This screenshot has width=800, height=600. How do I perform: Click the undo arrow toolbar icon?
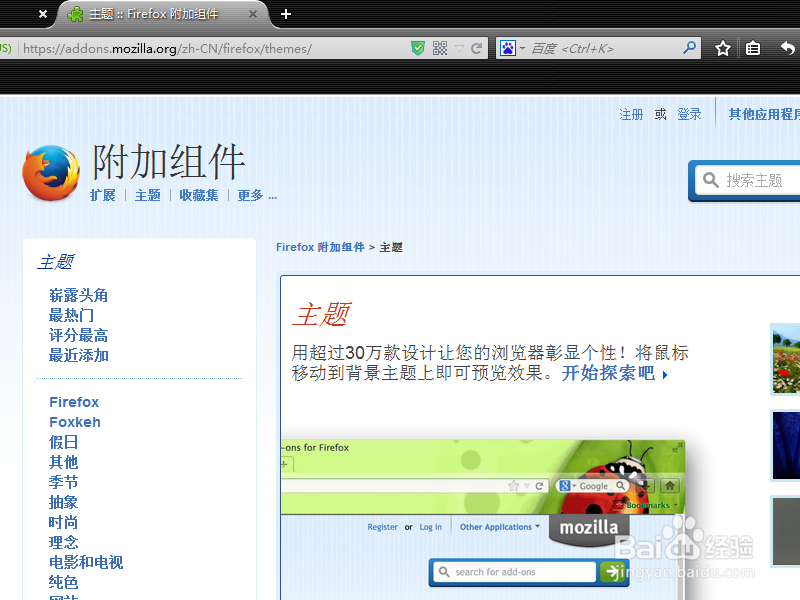(x=788, y=48)
